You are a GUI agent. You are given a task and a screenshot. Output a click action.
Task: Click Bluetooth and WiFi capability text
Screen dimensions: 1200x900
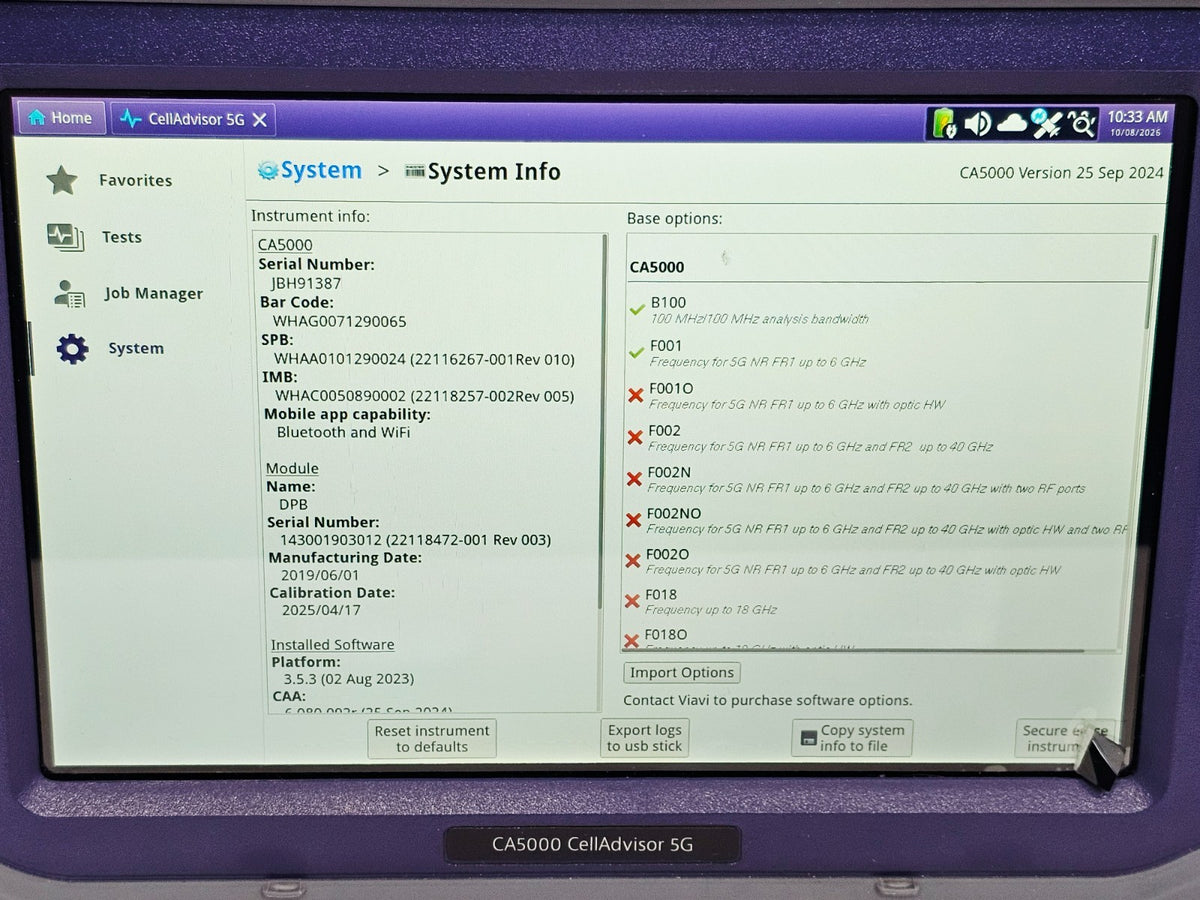[343, 432]
